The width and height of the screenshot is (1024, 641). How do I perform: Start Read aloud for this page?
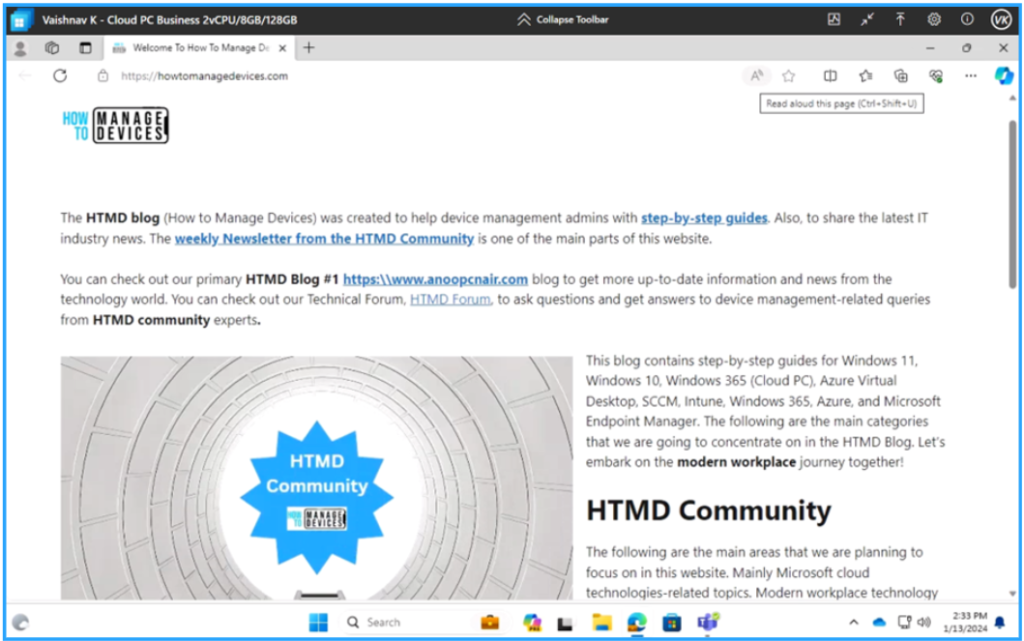point(756,76)
